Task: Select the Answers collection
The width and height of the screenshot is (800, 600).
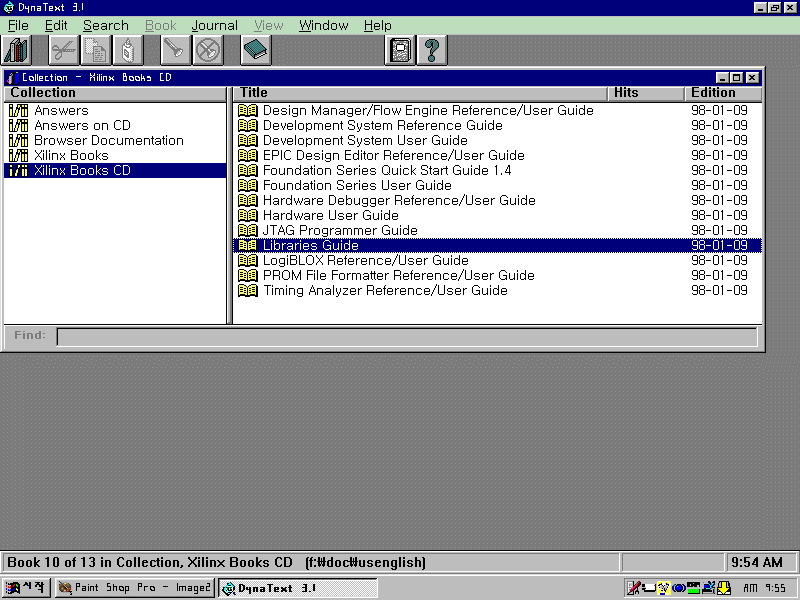Action: click(61, 110)
